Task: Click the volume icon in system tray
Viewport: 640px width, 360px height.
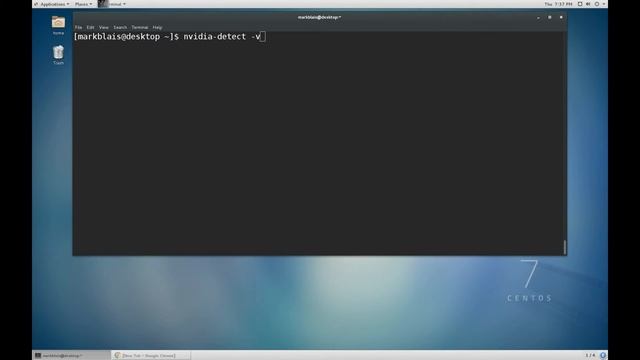Action: pos(588,4)
